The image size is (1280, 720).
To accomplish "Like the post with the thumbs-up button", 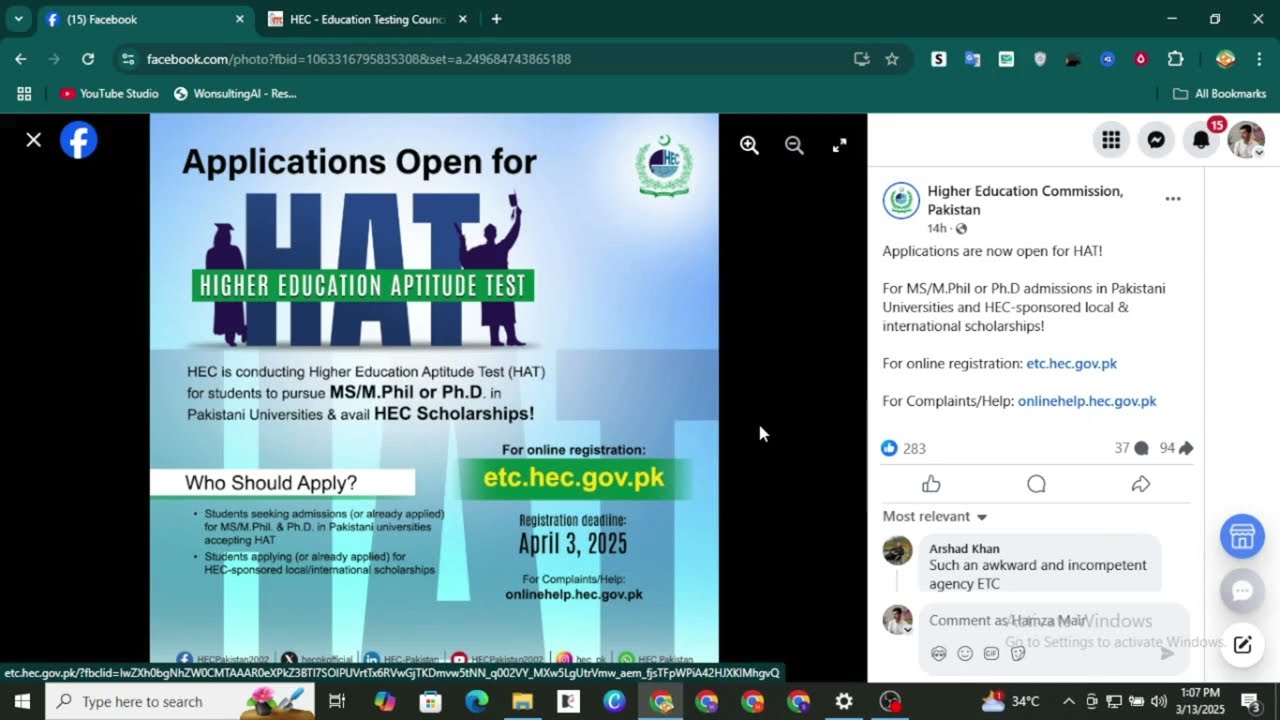I will coord(931,484).
